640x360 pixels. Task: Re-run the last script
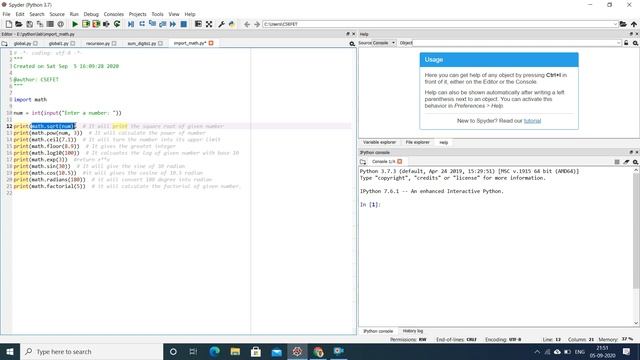point(117,24)
